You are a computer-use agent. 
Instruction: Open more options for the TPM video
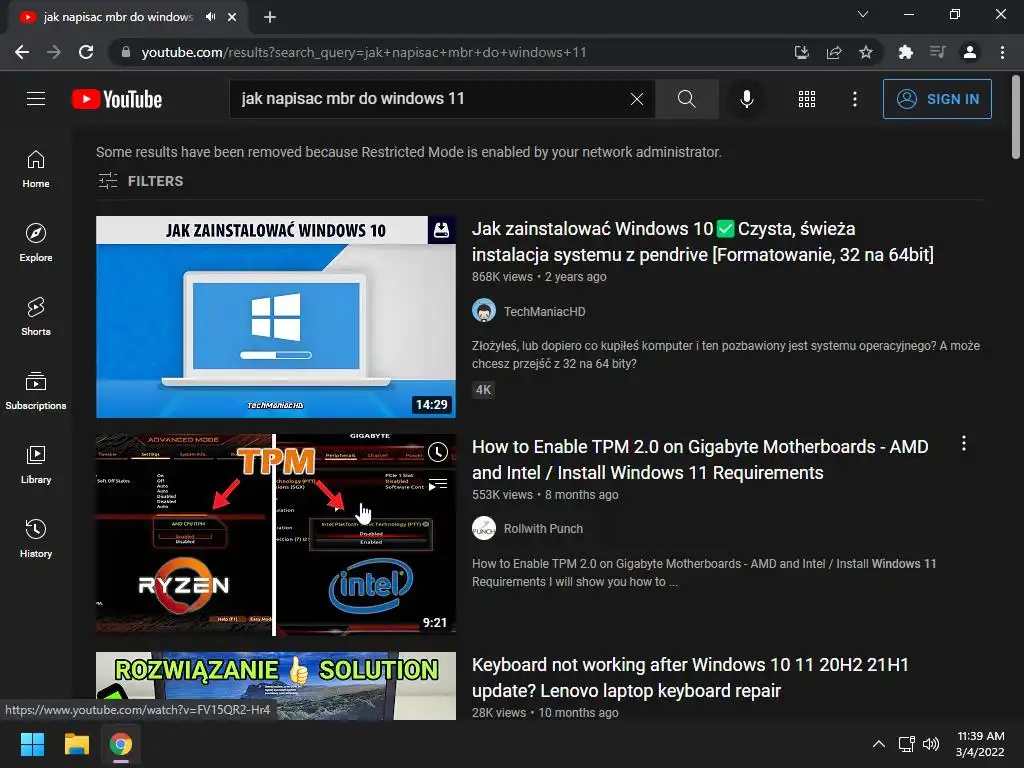pos(964,444)
